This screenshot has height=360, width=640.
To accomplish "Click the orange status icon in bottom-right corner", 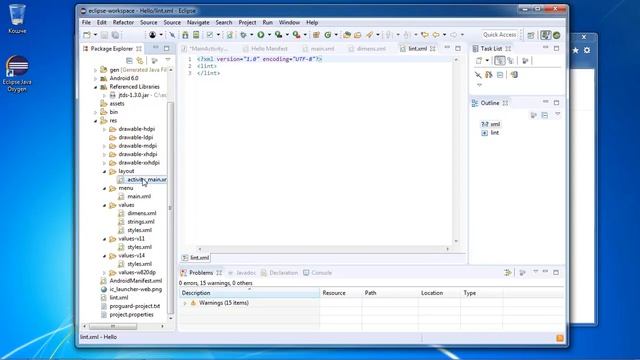I will (x=560, y=338).
